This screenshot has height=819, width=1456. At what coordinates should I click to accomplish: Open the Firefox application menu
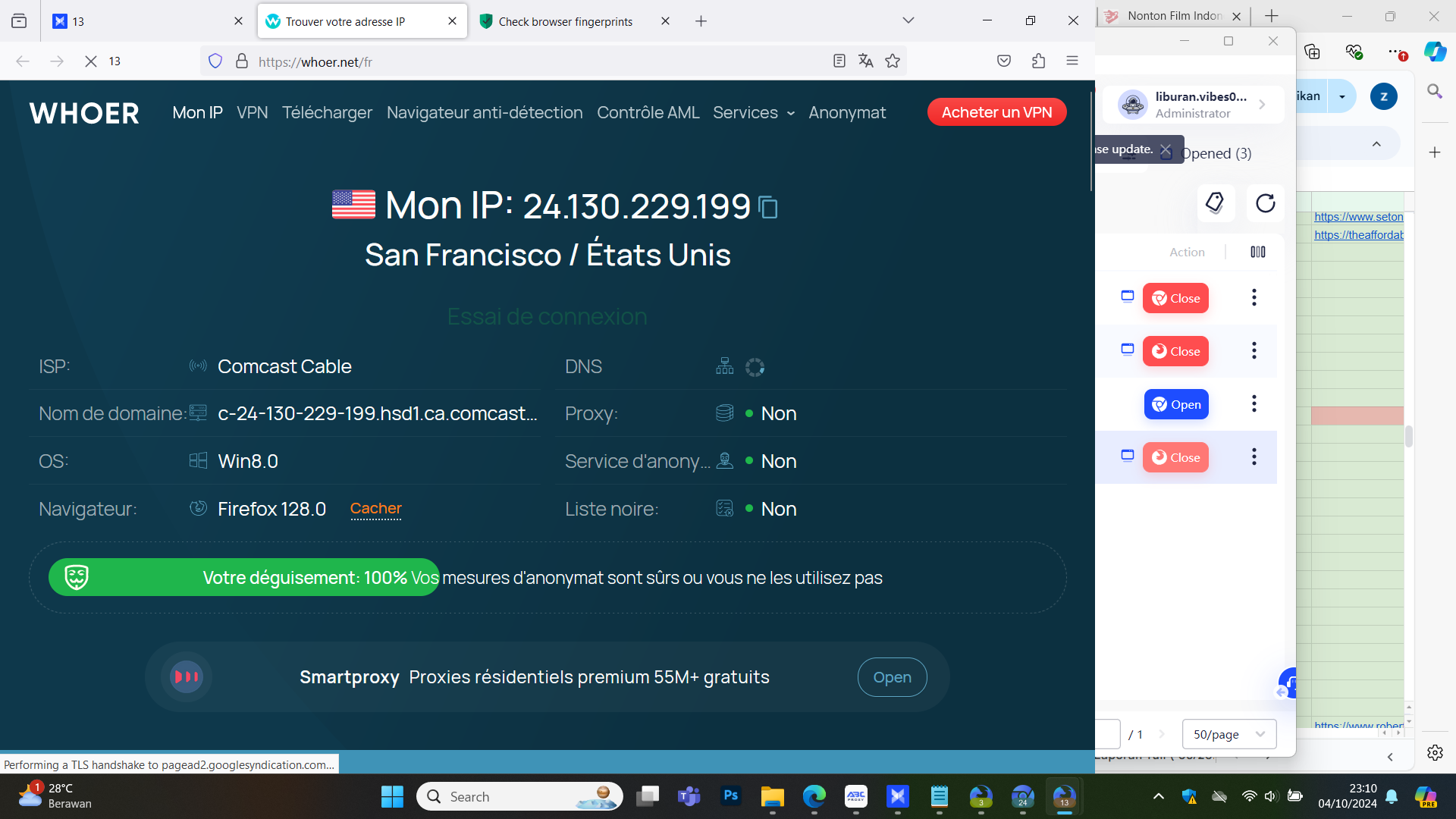1072,61
